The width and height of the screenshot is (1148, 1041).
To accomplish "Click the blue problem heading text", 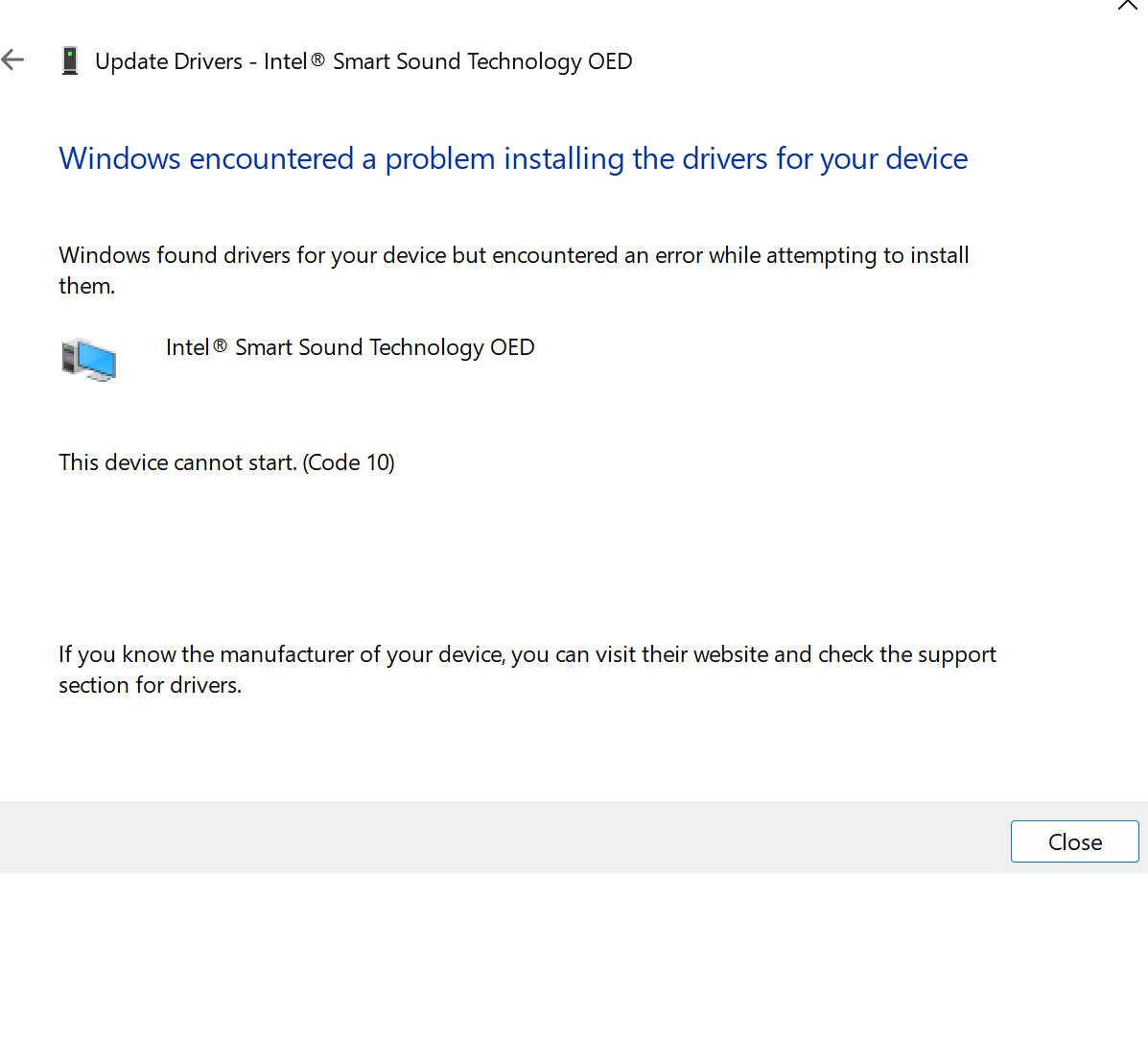I will pos(513,158).
